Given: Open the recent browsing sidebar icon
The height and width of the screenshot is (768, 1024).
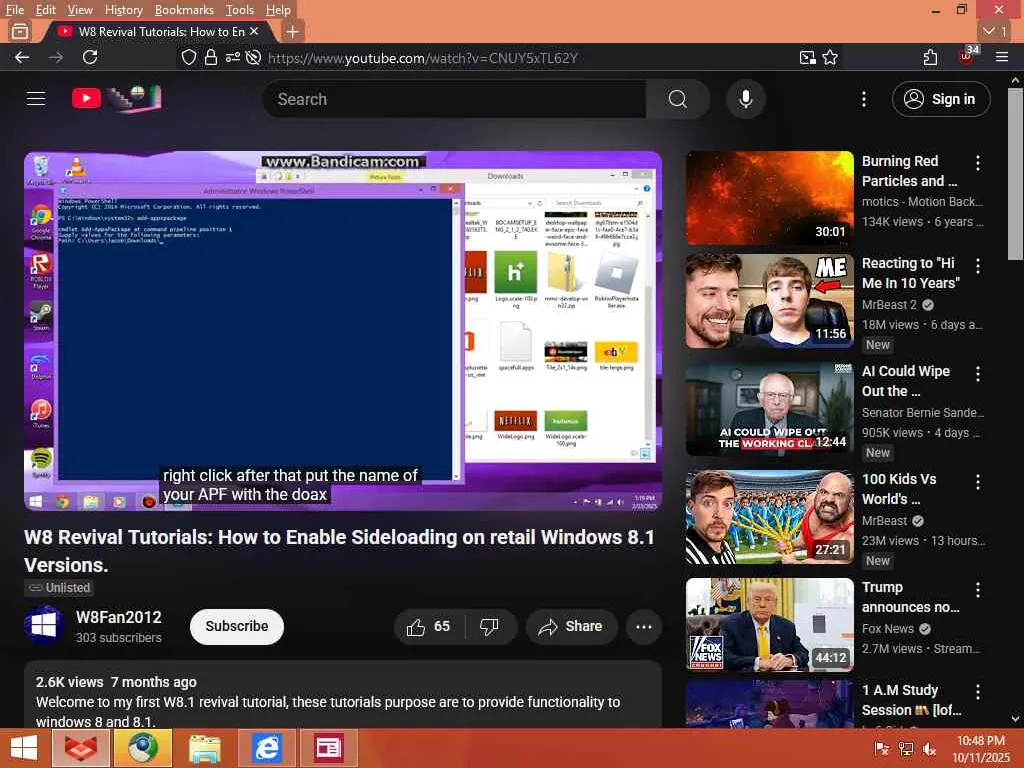Looking at the screenshot, I should click(20, 31).
